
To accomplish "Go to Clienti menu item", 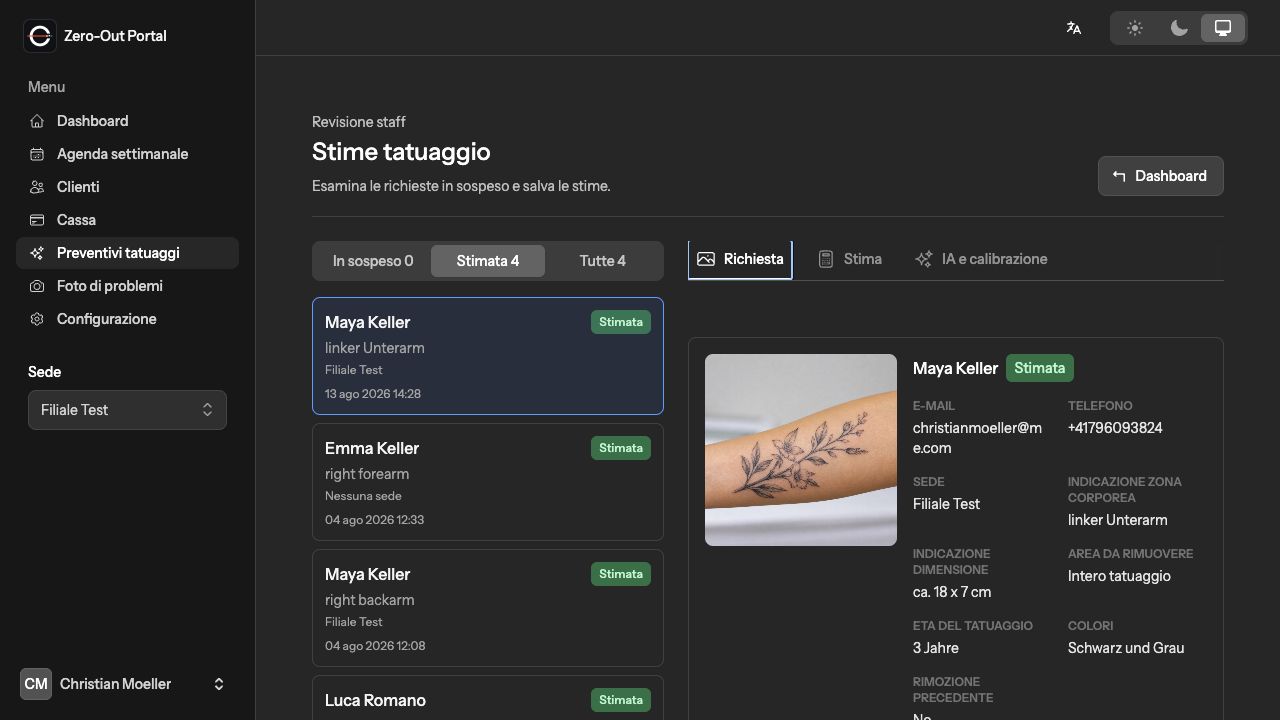I will pyautogui.click(x=127, y=187).
